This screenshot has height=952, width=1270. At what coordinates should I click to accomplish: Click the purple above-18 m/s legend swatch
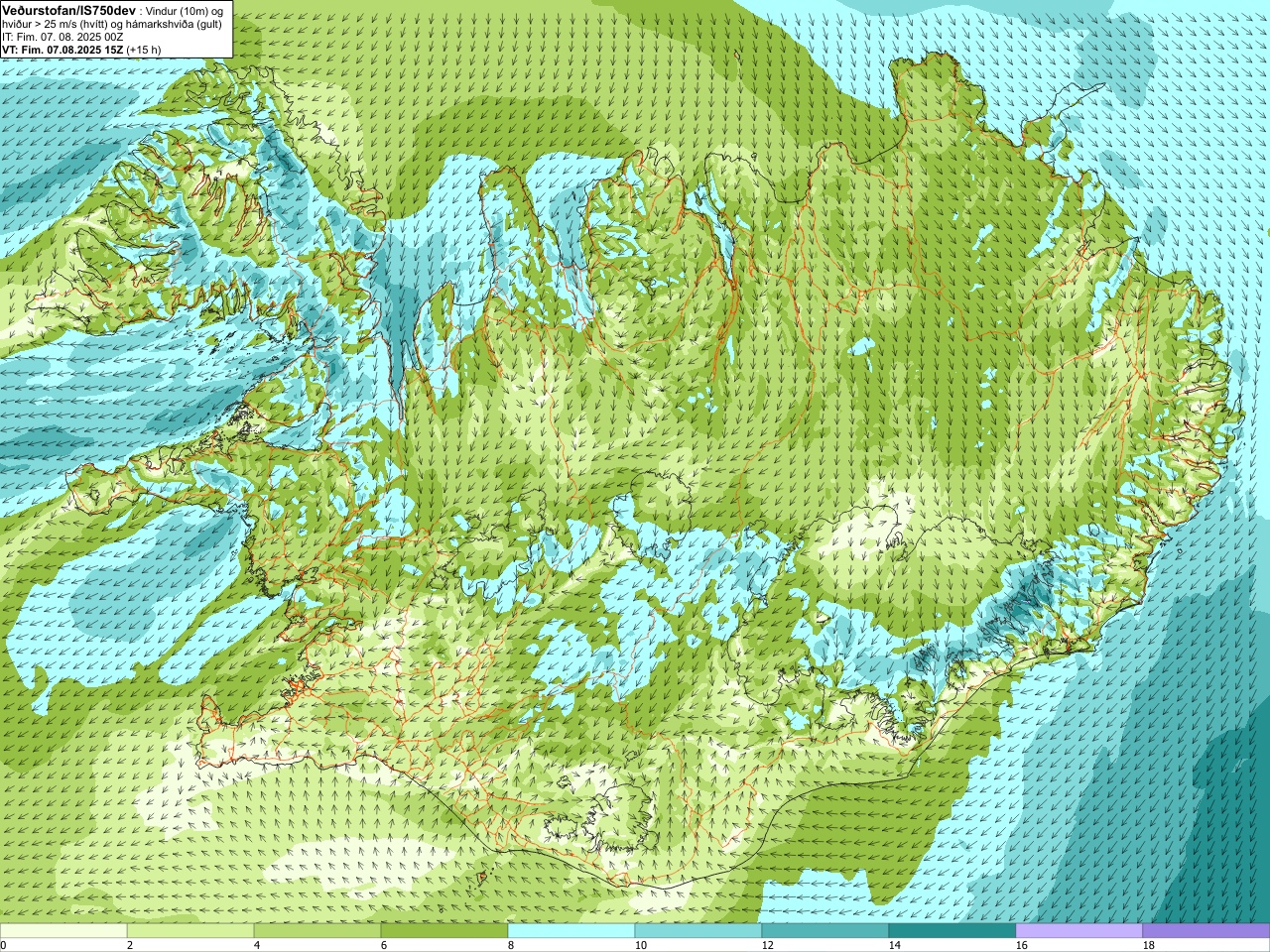1206,931
